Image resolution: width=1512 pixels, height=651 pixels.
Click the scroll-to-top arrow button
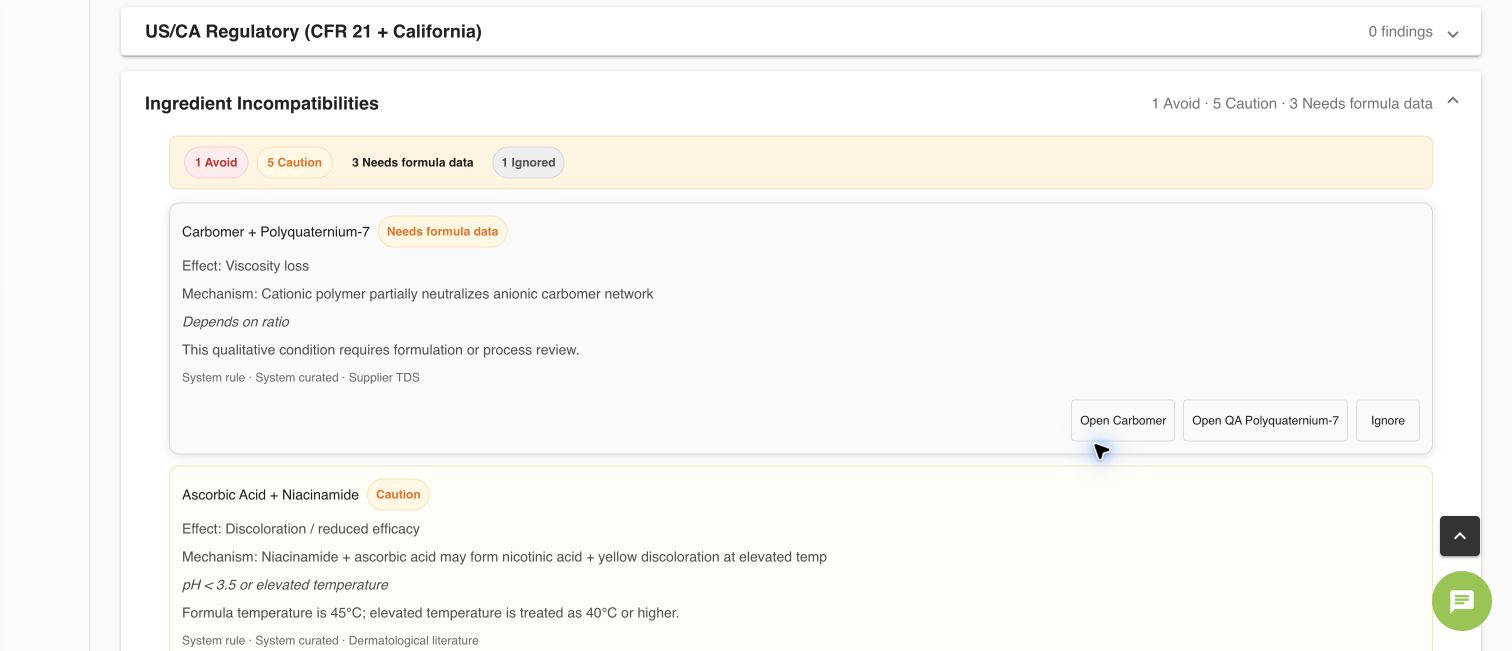tap(1459, 536)
